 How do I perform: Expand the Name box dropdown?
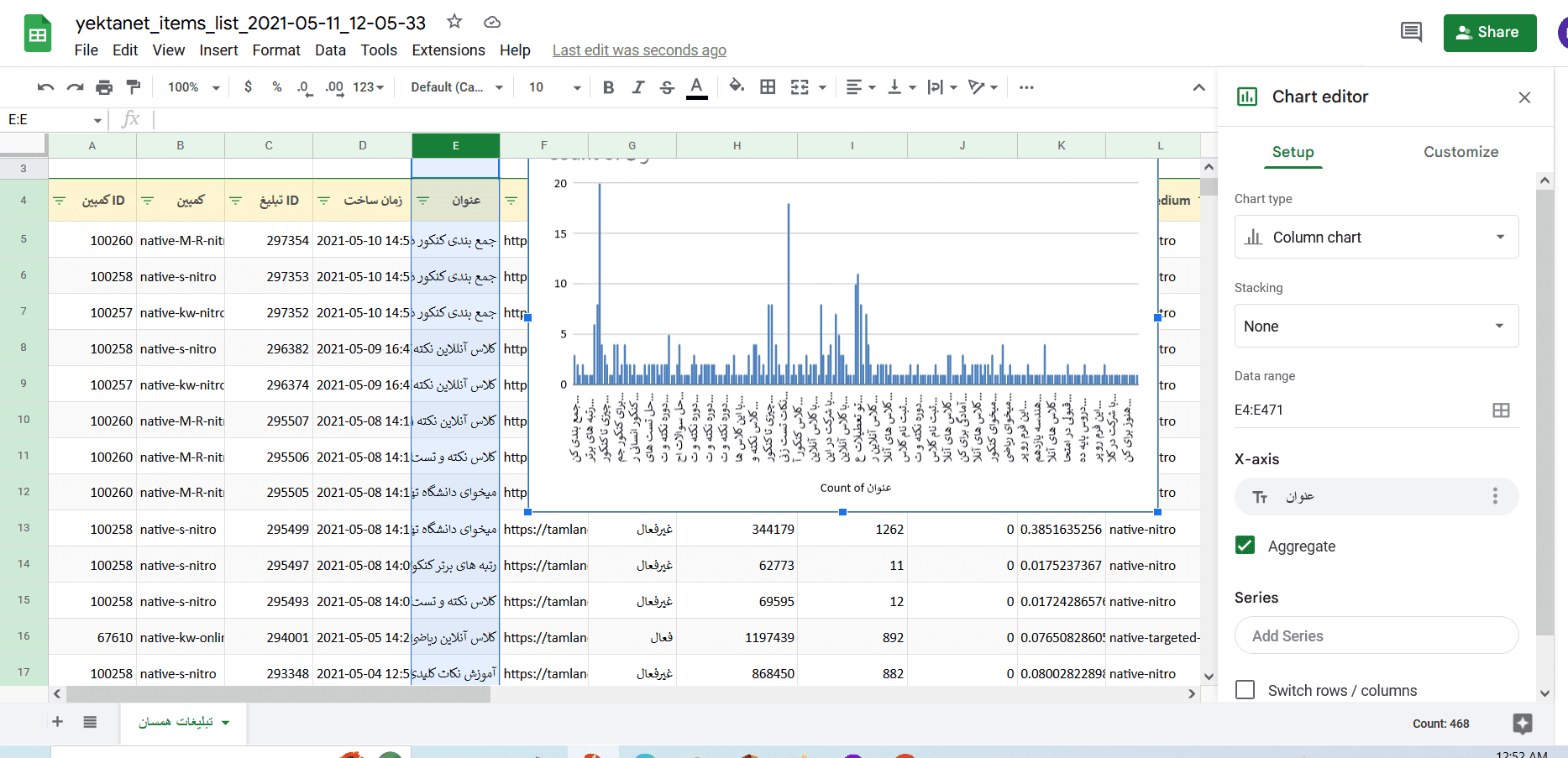coord(97,120)
